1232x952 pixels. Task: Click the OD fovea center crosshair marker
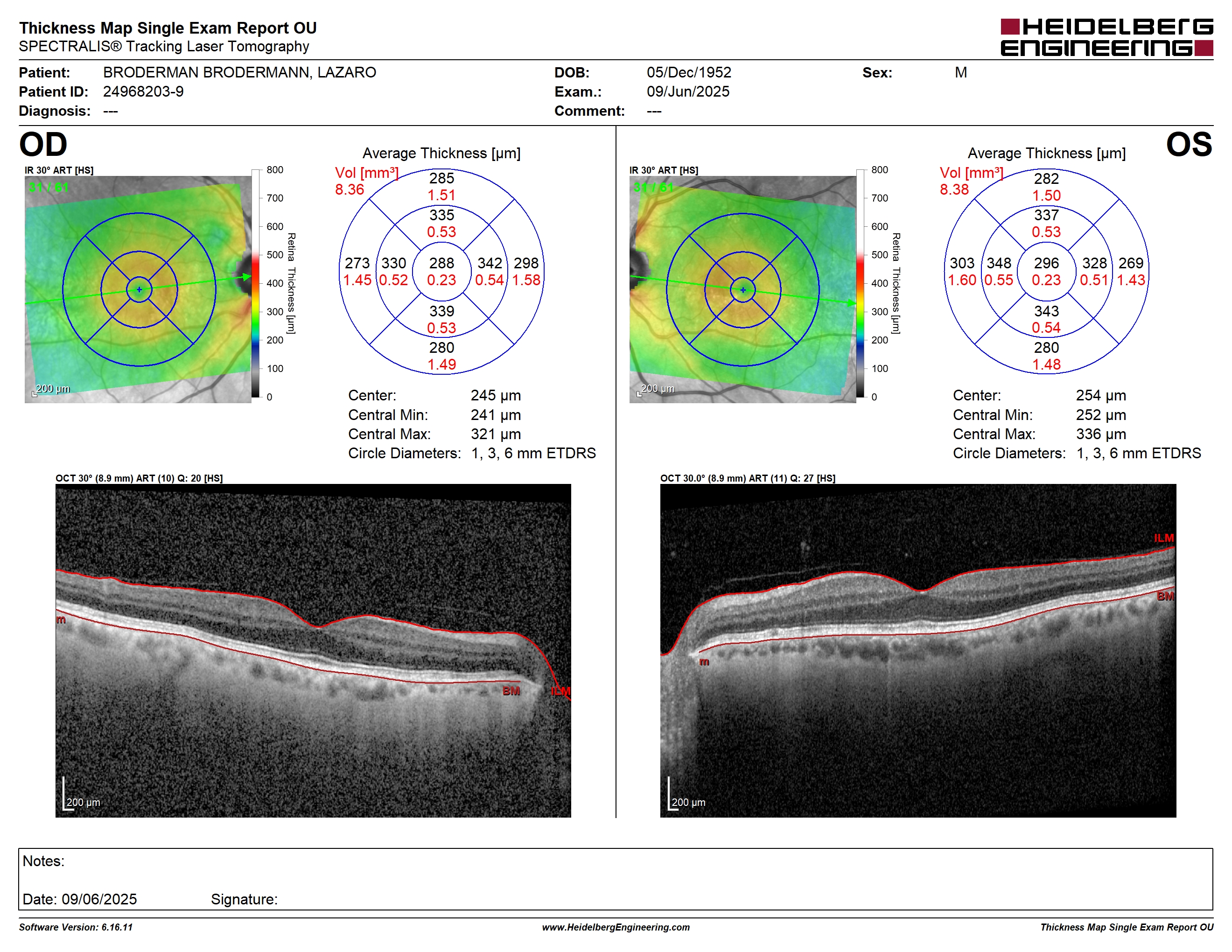tap(140, 289)
